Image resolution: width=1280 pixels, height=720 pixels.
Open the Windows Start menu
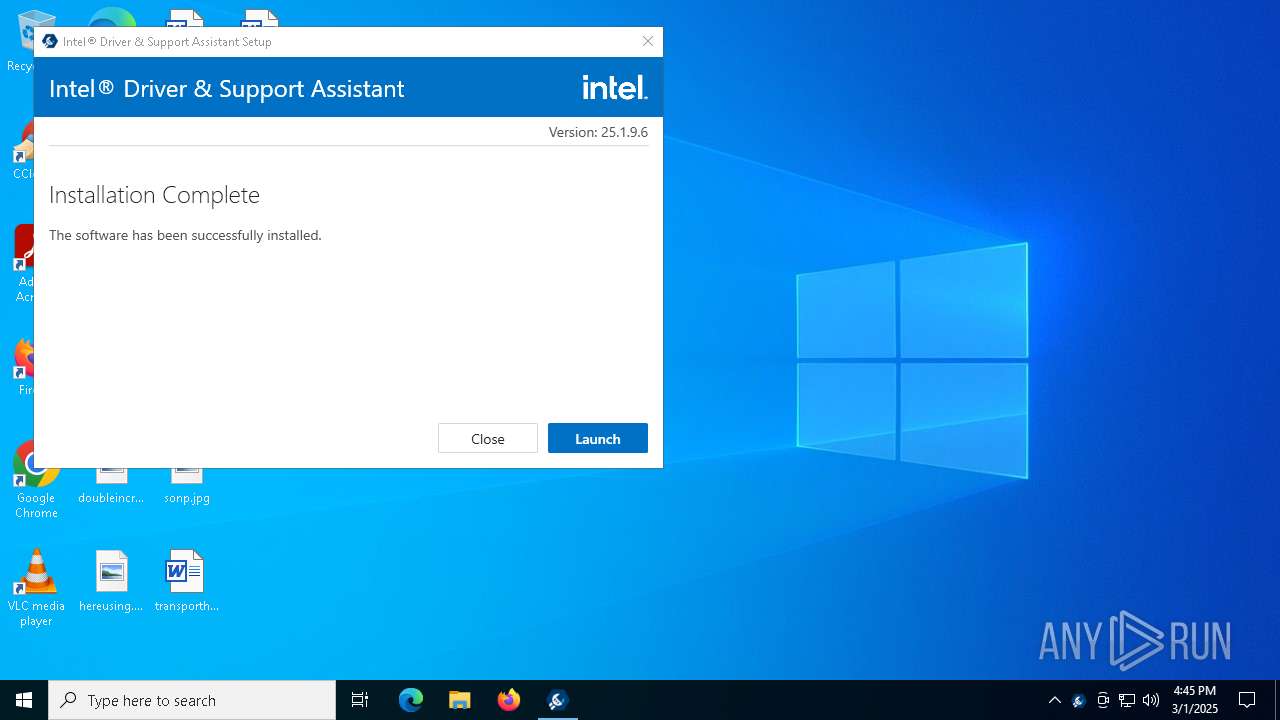pyautogui.click(x=24, y=700)
